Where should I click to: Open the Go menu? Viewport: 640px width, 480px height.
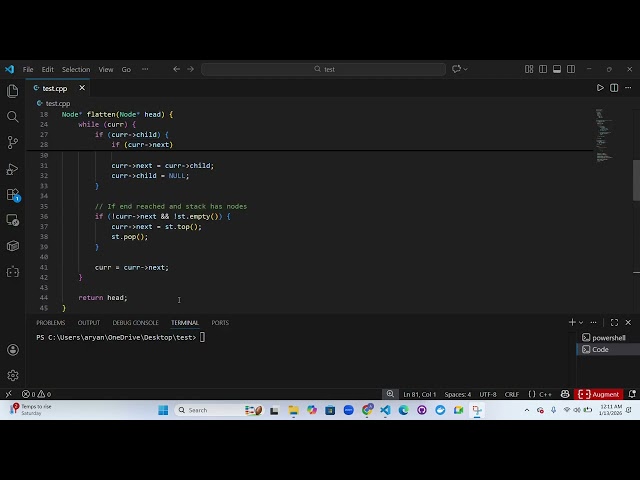pos(126,69)
